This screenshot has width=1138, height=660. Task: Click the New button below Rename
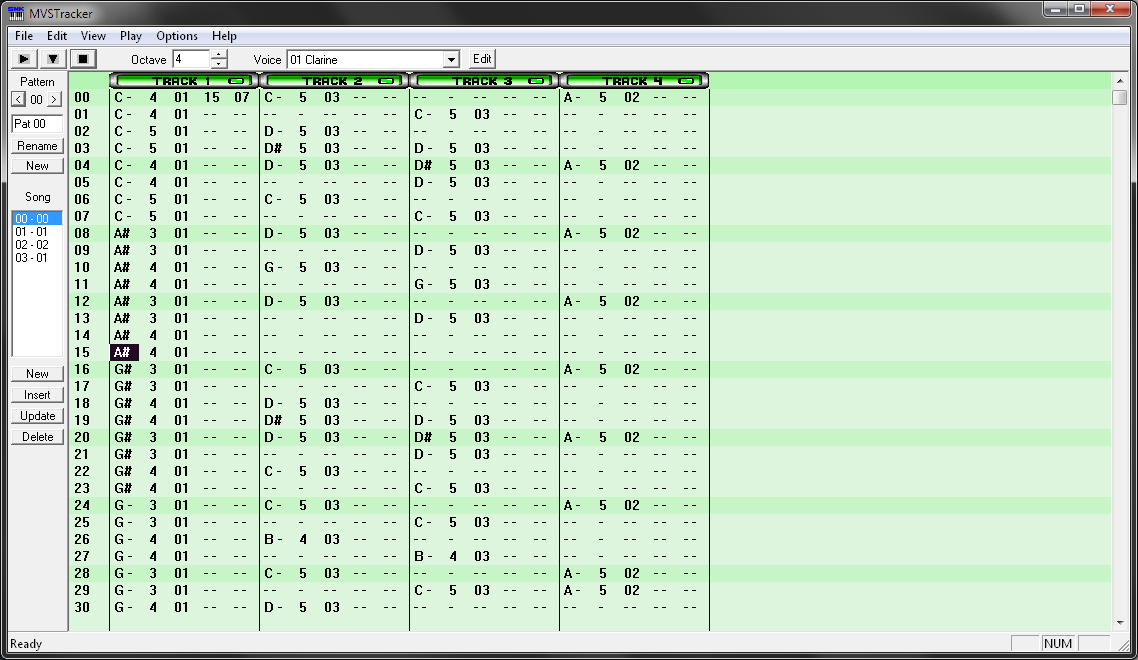(37, 166)
